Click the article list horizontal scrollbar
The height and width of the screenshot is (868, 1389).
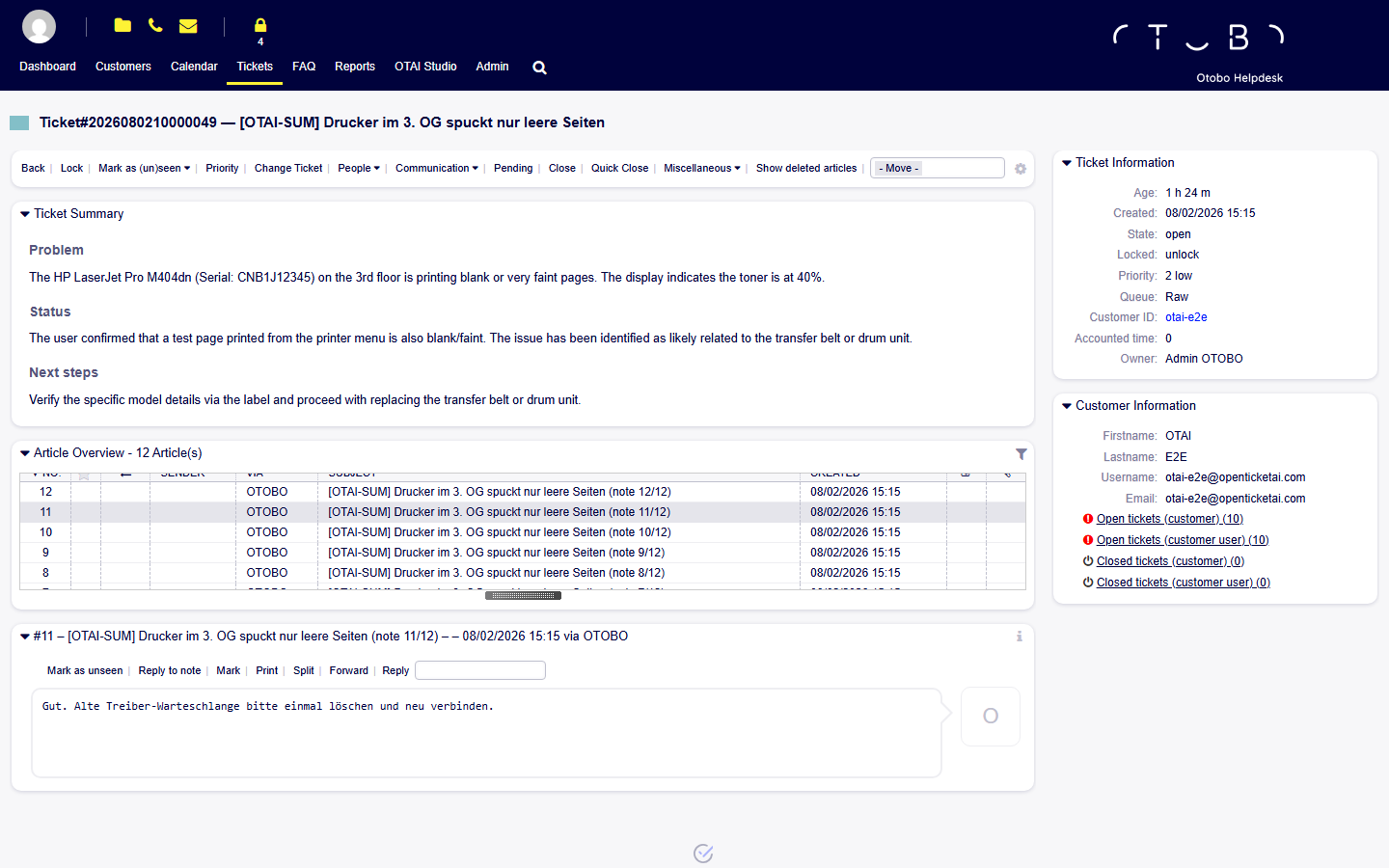click(523, 596)
